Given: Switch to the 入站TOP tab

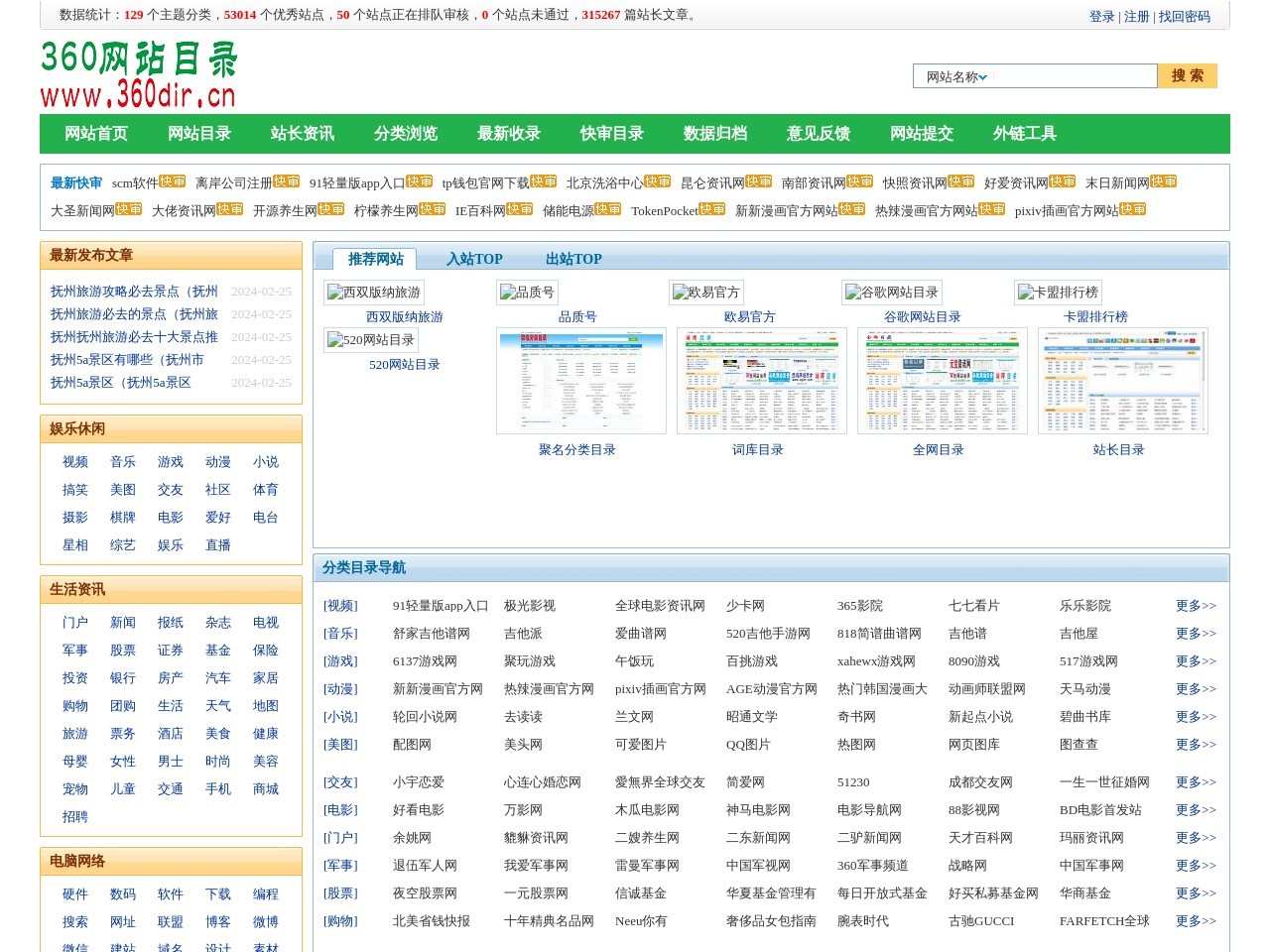Looking at the screenshot, I should click(474, 259).
